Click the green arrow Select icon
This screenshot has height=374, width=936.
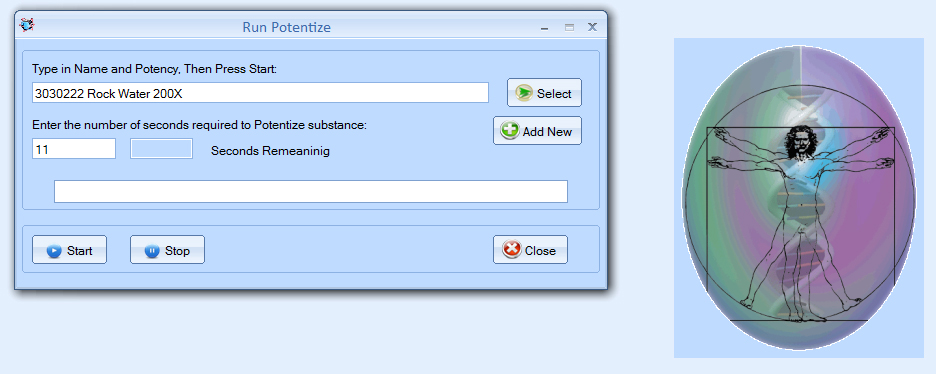point(524,93)
